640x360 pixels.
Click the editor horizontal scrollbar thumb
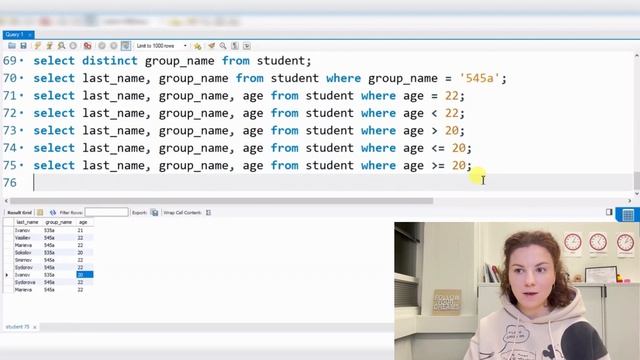pyautogui.click(x=221, y=201)
